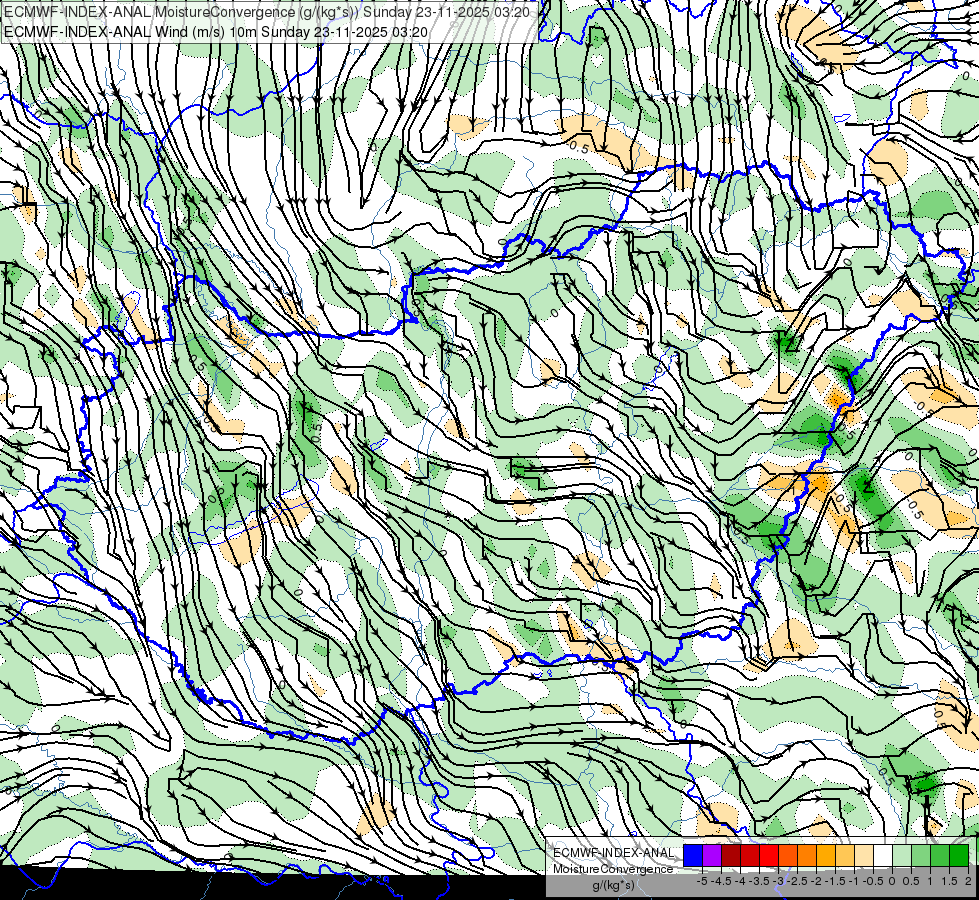Click the -4.5 tick label on legend
Screen dimensions: 979x900
click(x=722, y=881)
